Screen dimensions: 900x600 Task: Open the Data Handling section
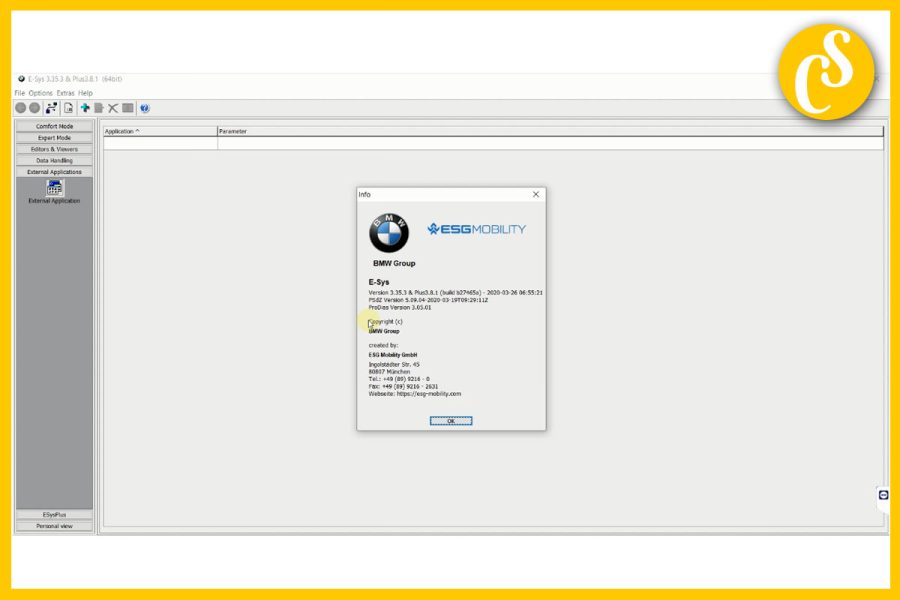[x=53, y=160]
